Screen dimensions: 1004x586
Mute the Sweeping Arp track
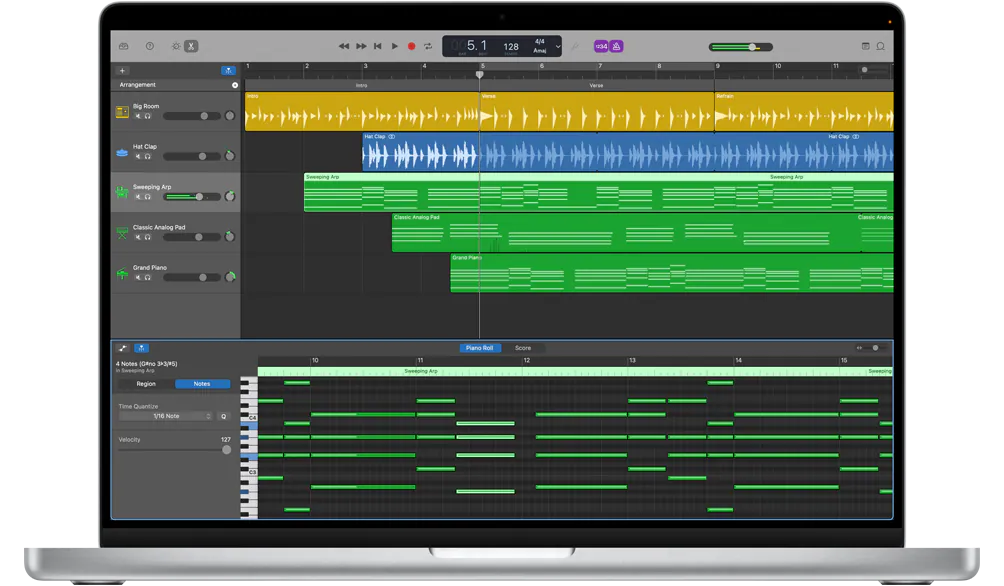(x=138, y=197)
